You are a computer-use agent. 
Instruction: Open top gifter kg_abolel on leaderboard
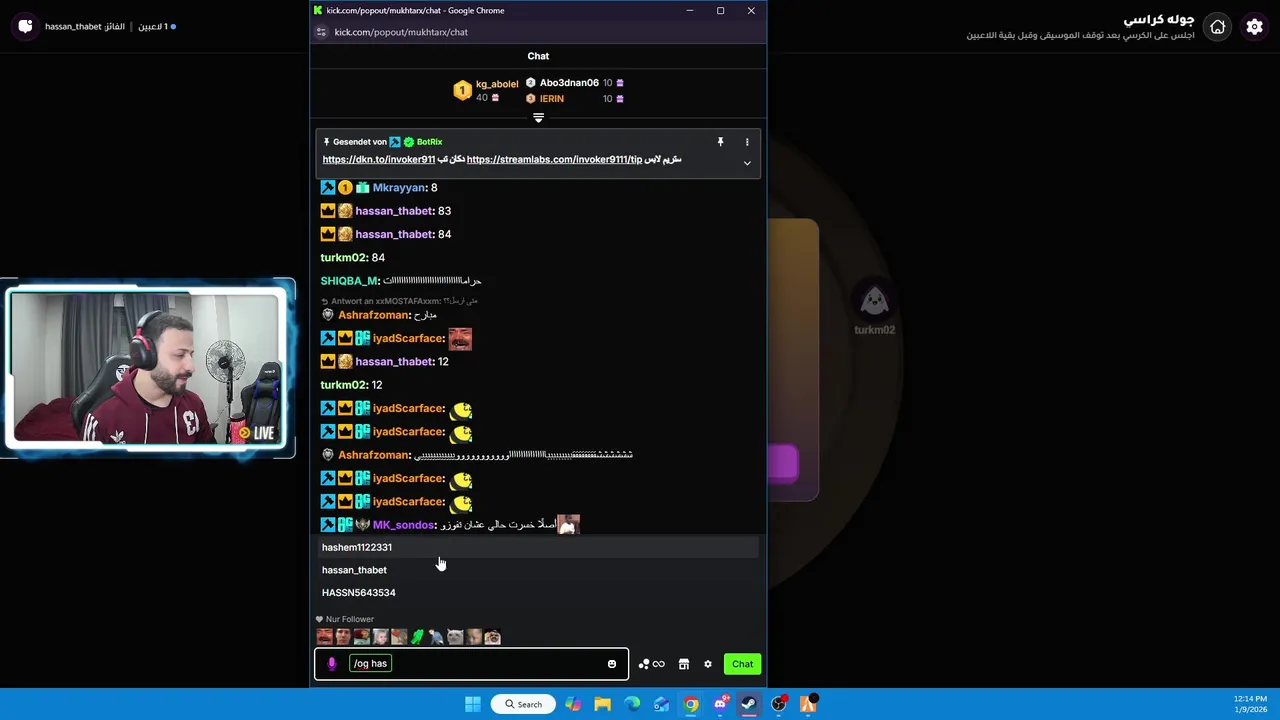coord(497,84)
